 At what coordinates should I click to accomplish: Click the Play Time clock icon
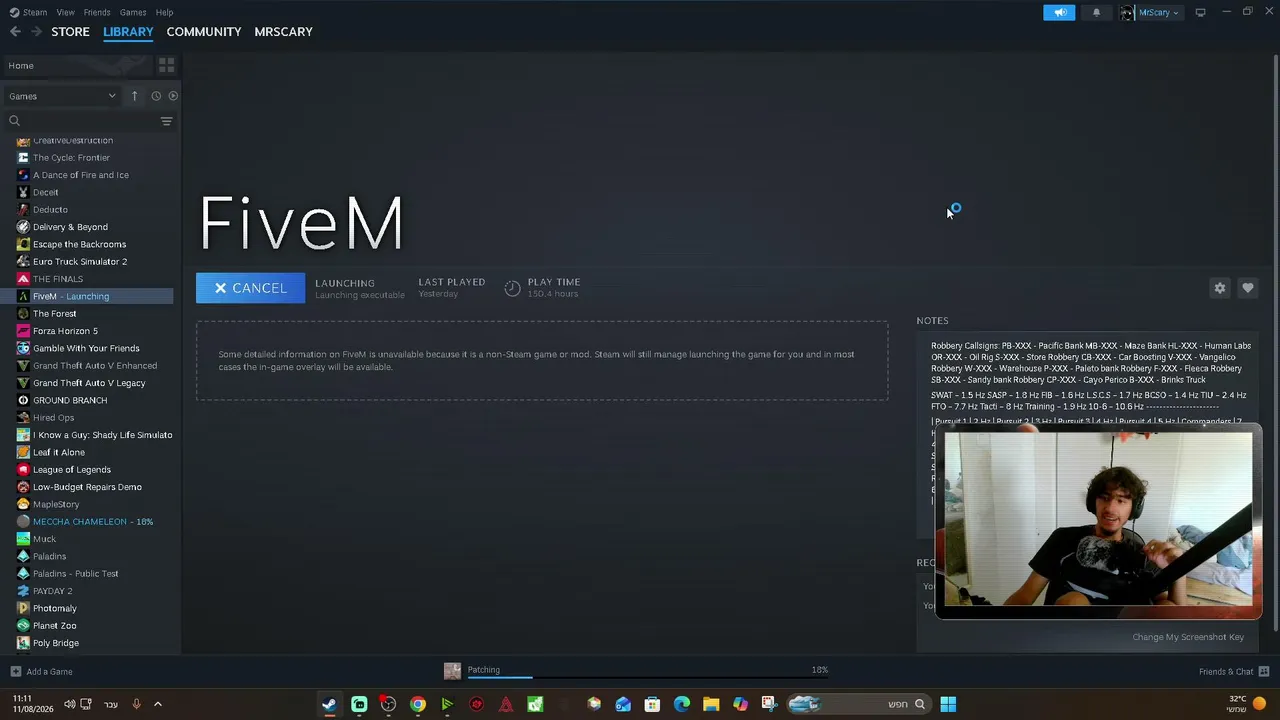(x=512, y=288)
